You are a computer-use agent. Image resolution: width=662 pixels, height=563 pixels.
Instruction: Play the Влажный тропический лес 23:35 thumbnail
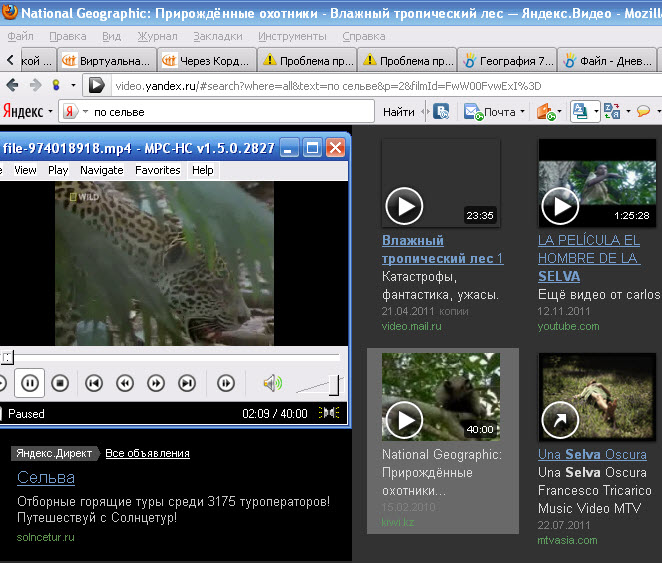(x=405, y=207)
